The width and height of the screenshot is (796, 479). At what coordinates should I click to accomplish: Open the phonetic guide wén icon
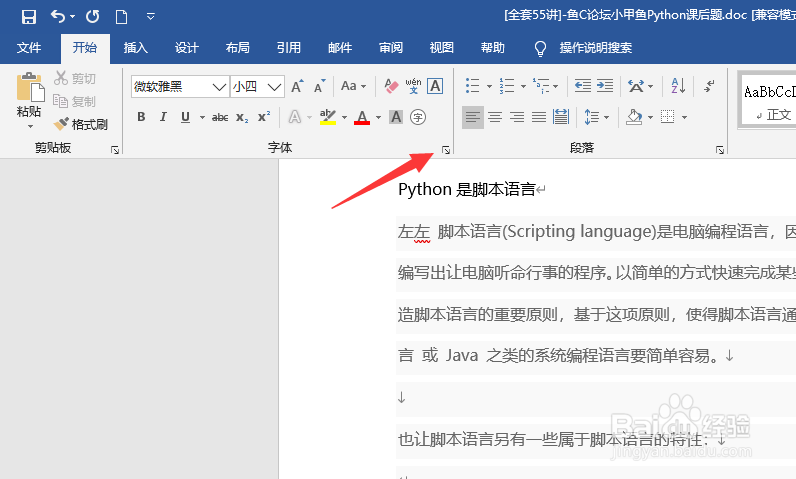click(413, 86)
